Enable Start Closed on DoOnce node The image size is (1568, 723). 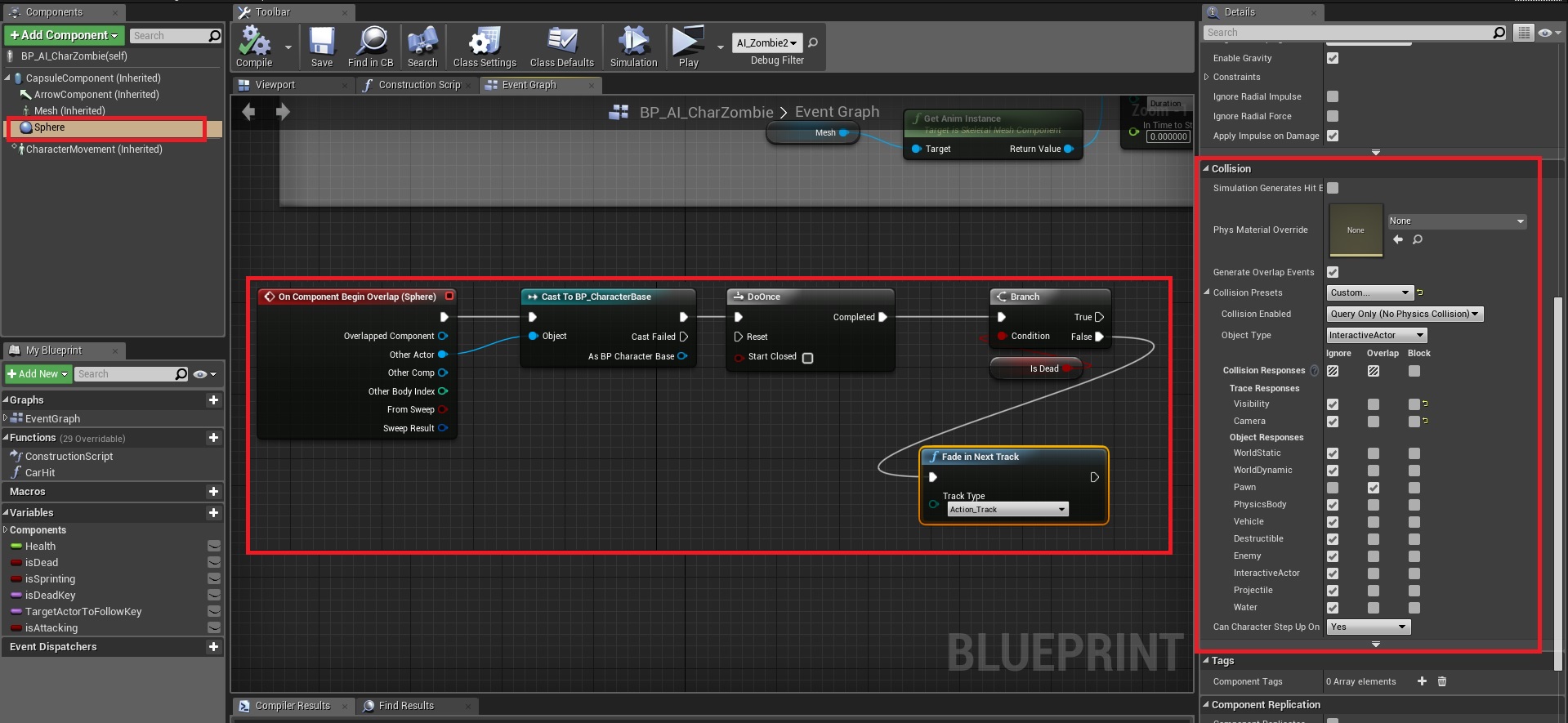click(807, 358)
